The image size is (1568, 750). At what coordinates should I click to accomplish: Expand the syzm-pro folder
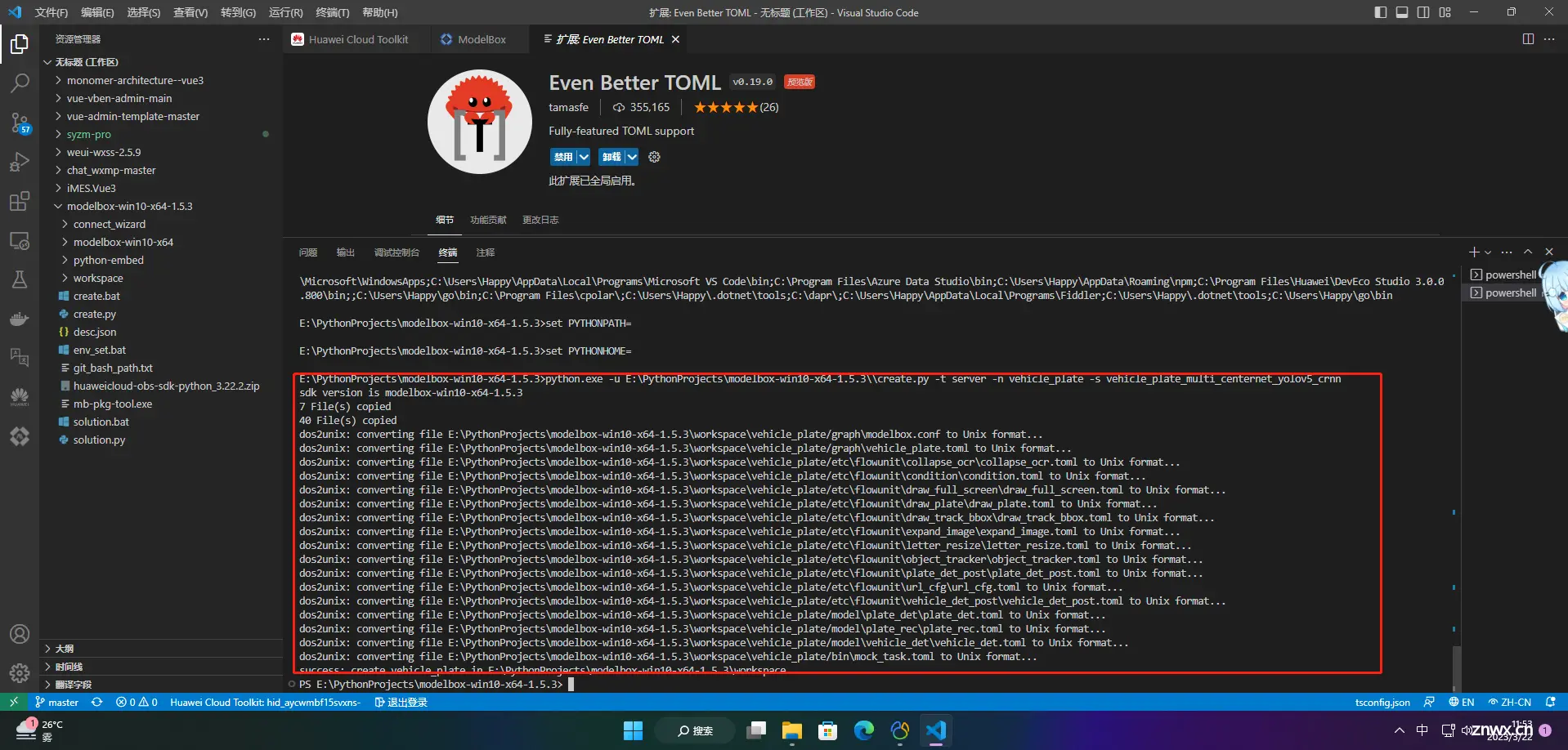pos(58,134)
